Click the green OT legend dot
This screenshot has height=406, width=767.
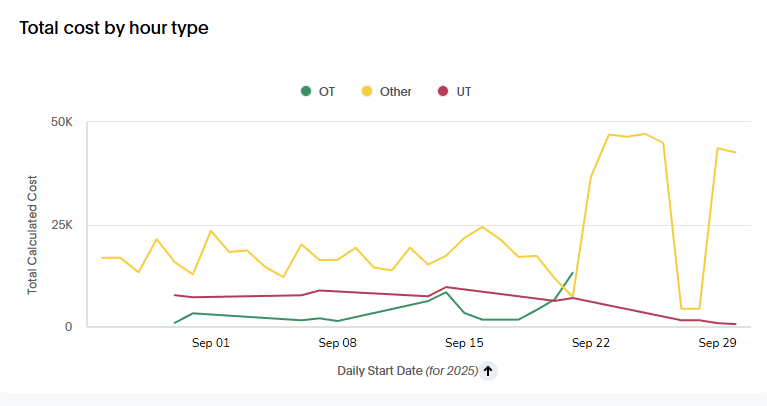[306, 91]
